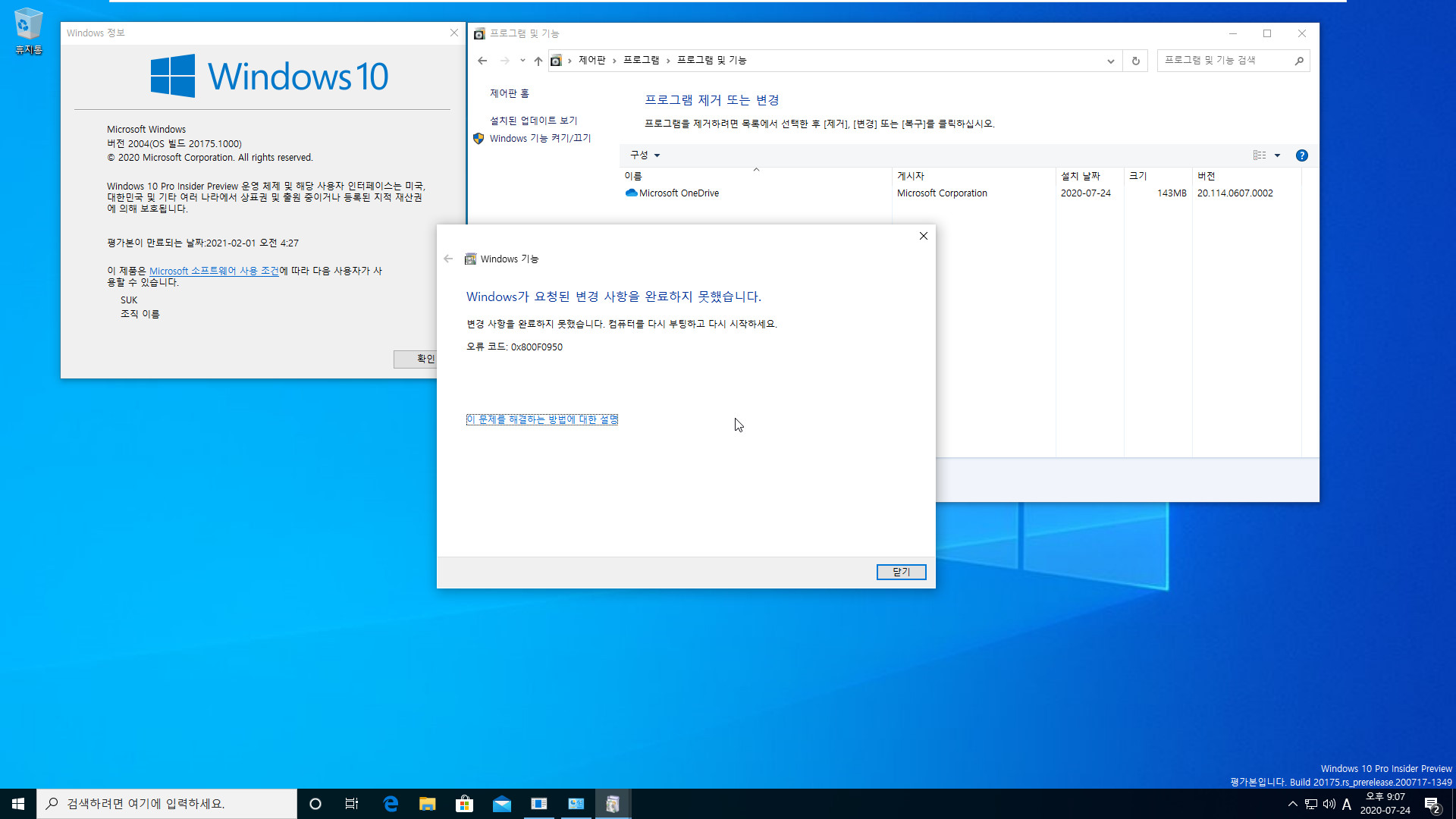Open Microsoft 소프트웨어 사용 조건 link
1456x819 pixels.
tap(214, 271)
